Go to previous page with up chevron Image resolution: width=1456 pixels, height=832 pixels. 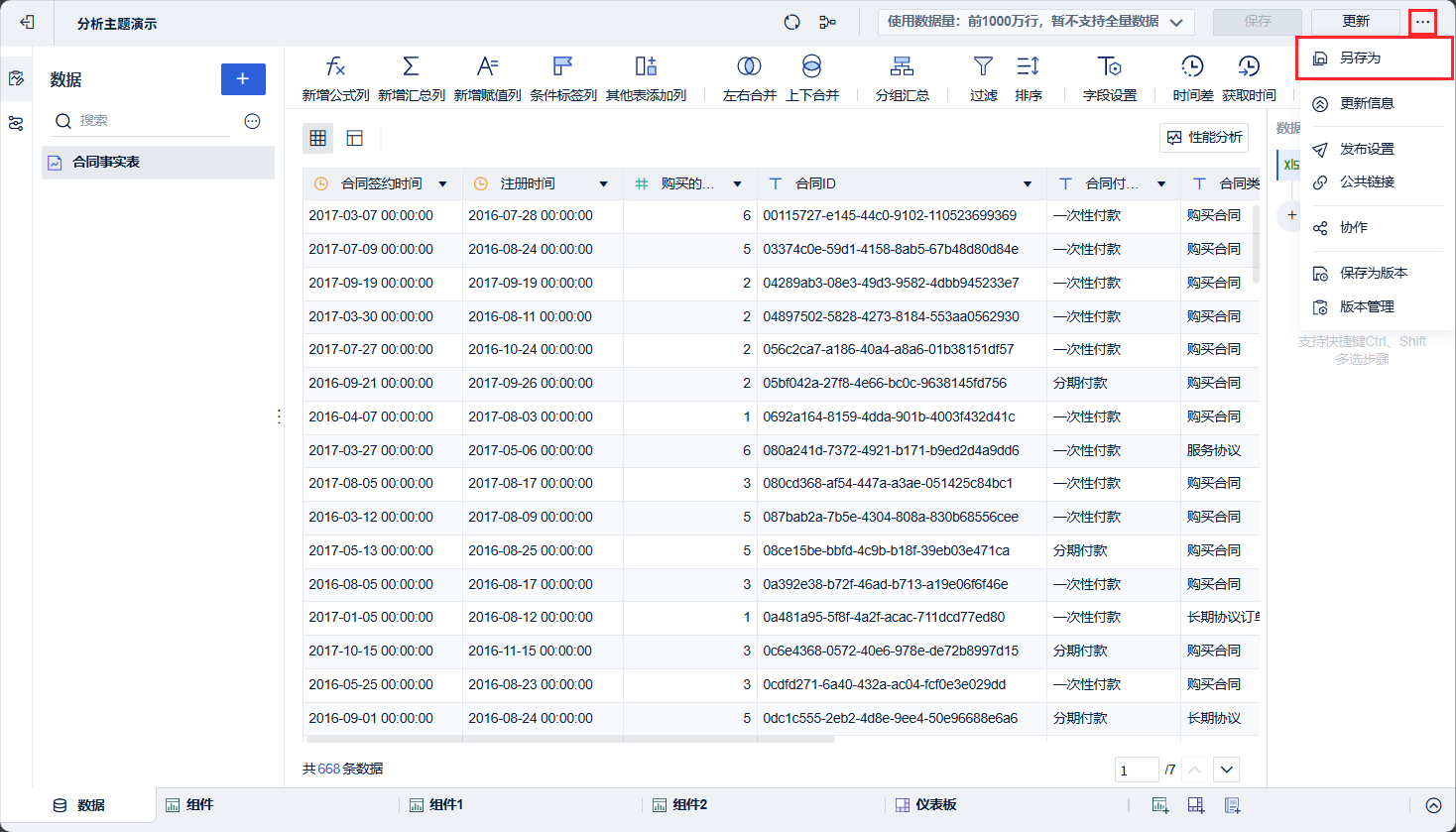click(x=1195, y=770)
